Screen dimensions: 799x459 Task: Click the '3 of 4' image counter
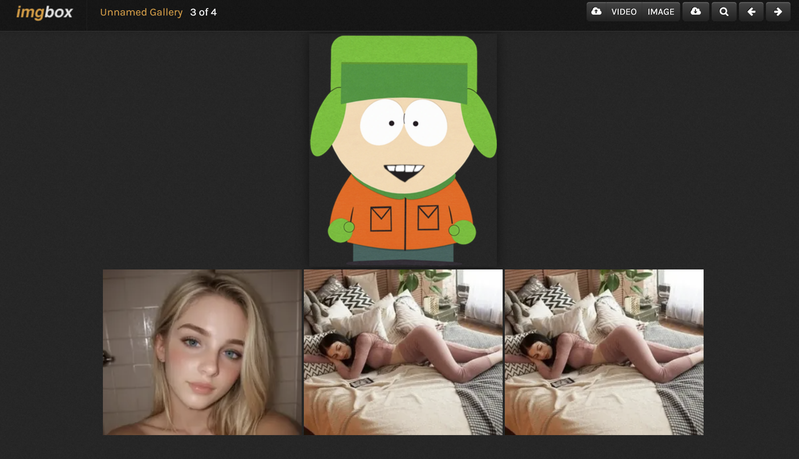[x=203, y=12]
